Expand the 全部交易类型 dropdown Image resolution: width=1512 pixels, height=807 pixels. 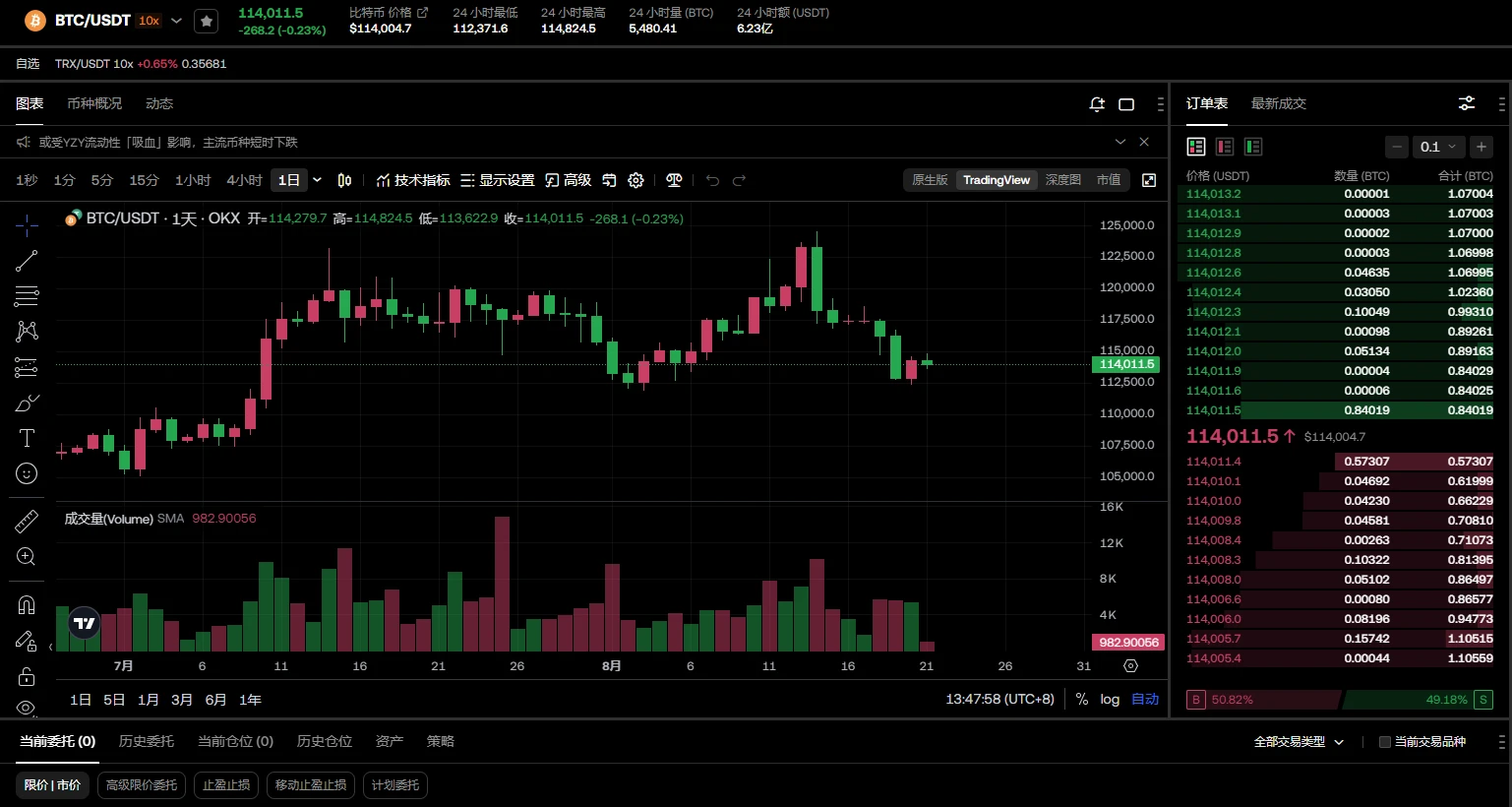pyautogui.click(x=1299, y=742)
